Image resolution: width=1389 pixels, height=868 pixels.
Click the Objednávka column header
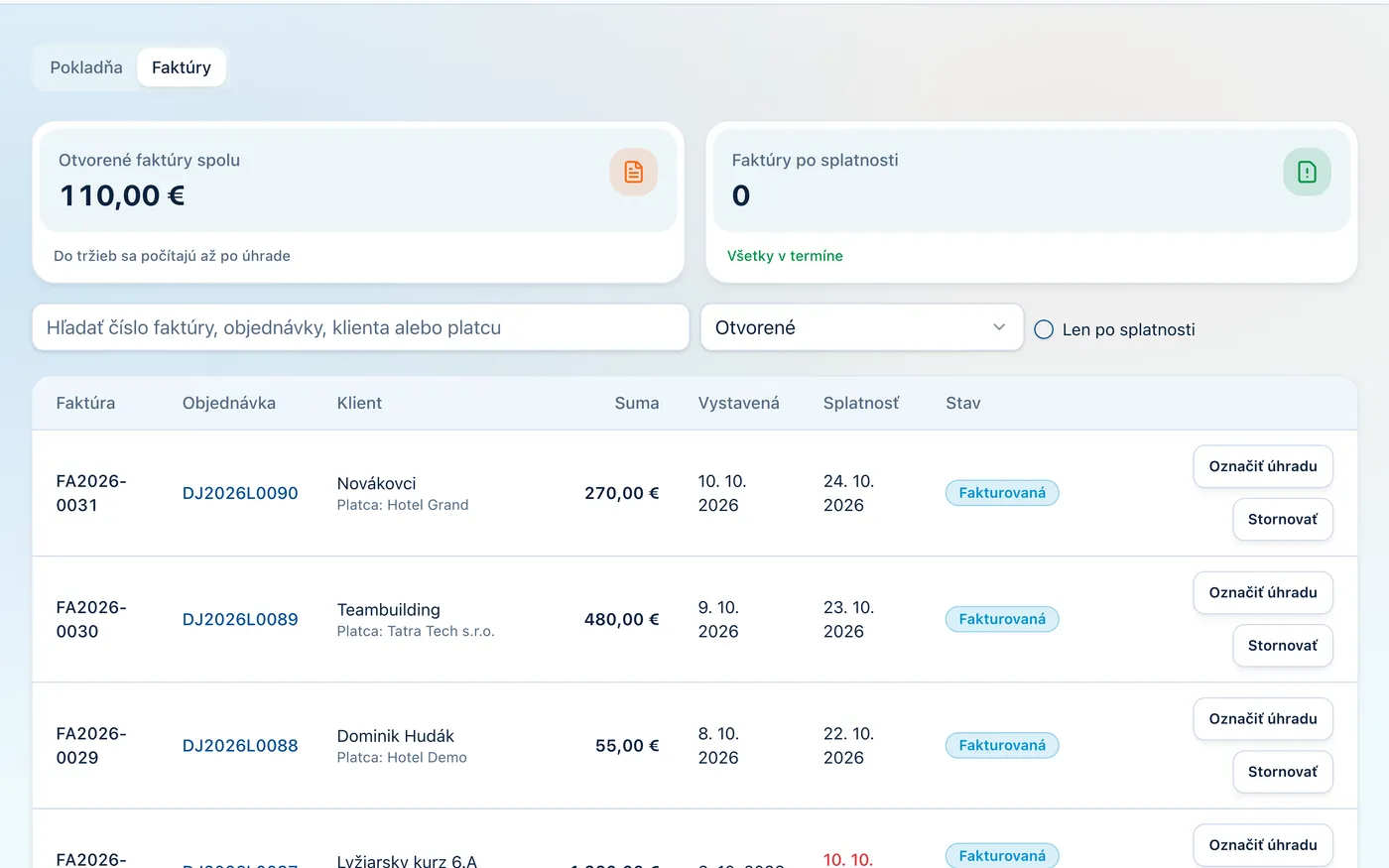(x=229, y=403)
